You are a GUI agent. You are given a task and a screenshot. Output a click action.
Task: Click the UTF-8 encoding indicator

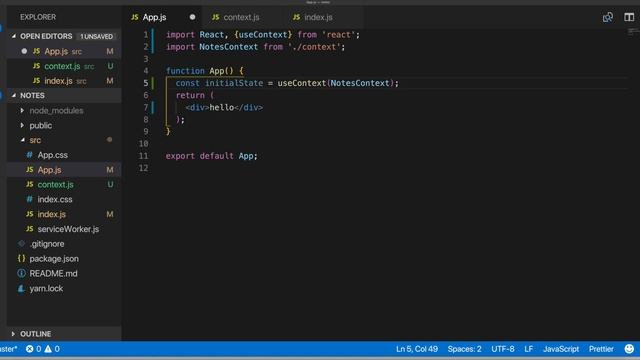(503, 349)
